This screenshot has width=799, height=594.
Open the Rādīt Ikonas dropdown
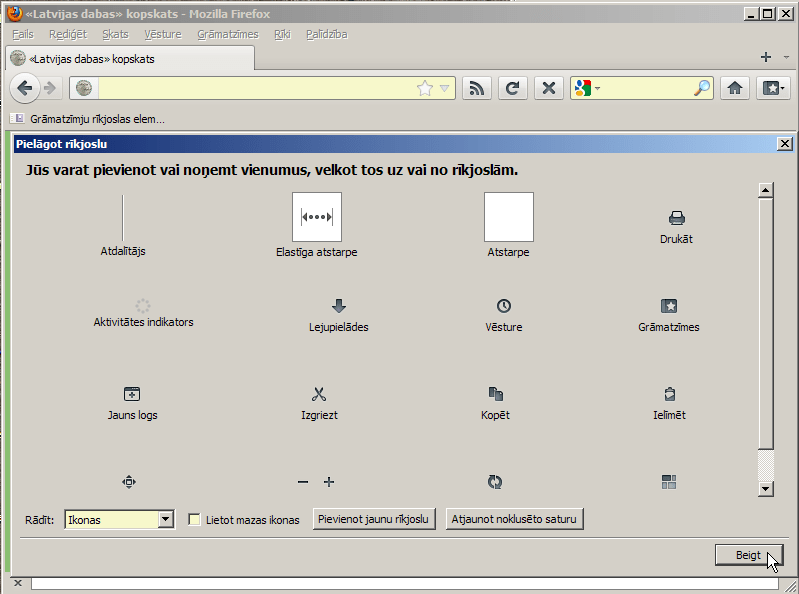[120, 520]
